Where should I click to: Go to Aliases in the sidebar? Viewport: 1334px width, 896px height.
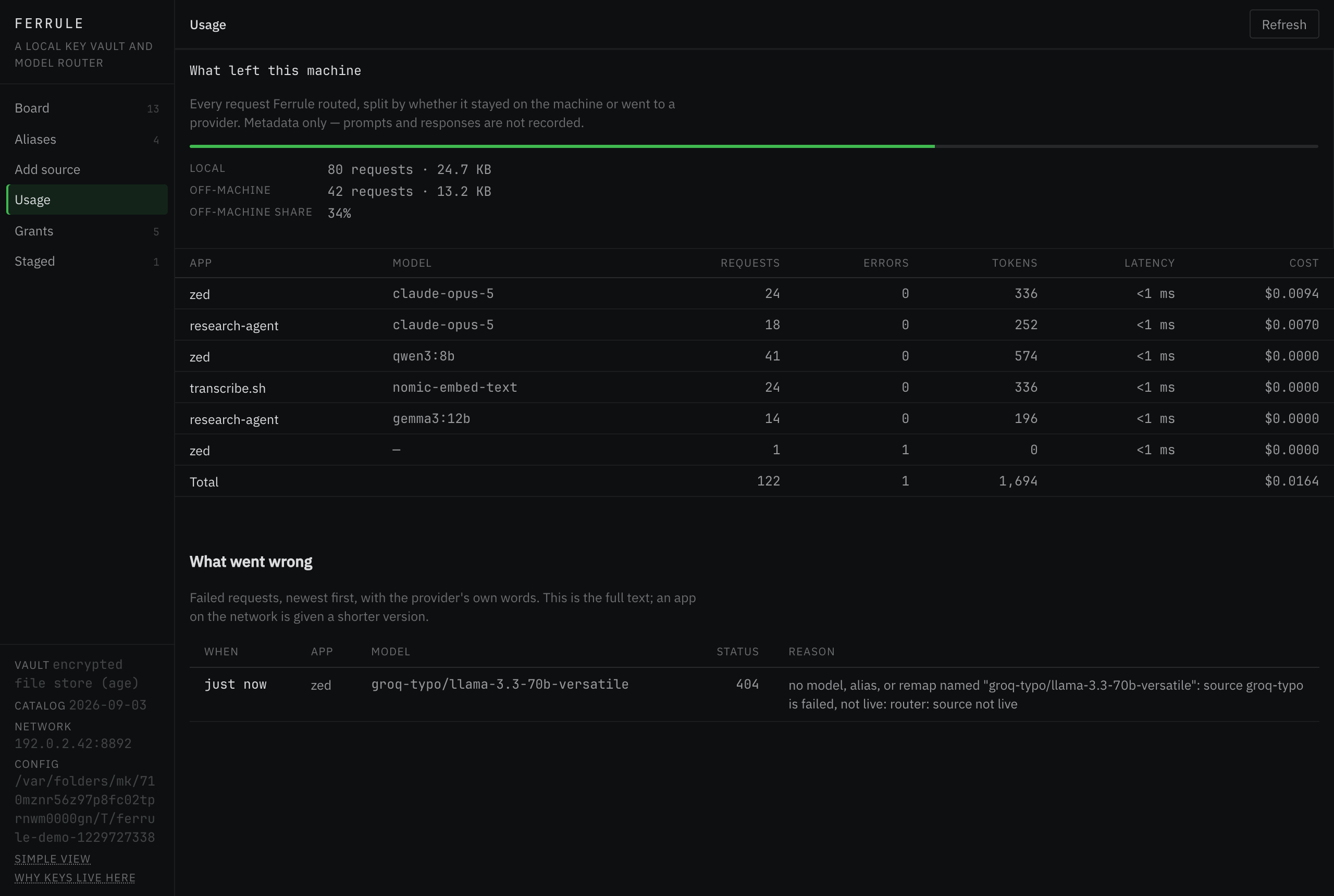87,139
